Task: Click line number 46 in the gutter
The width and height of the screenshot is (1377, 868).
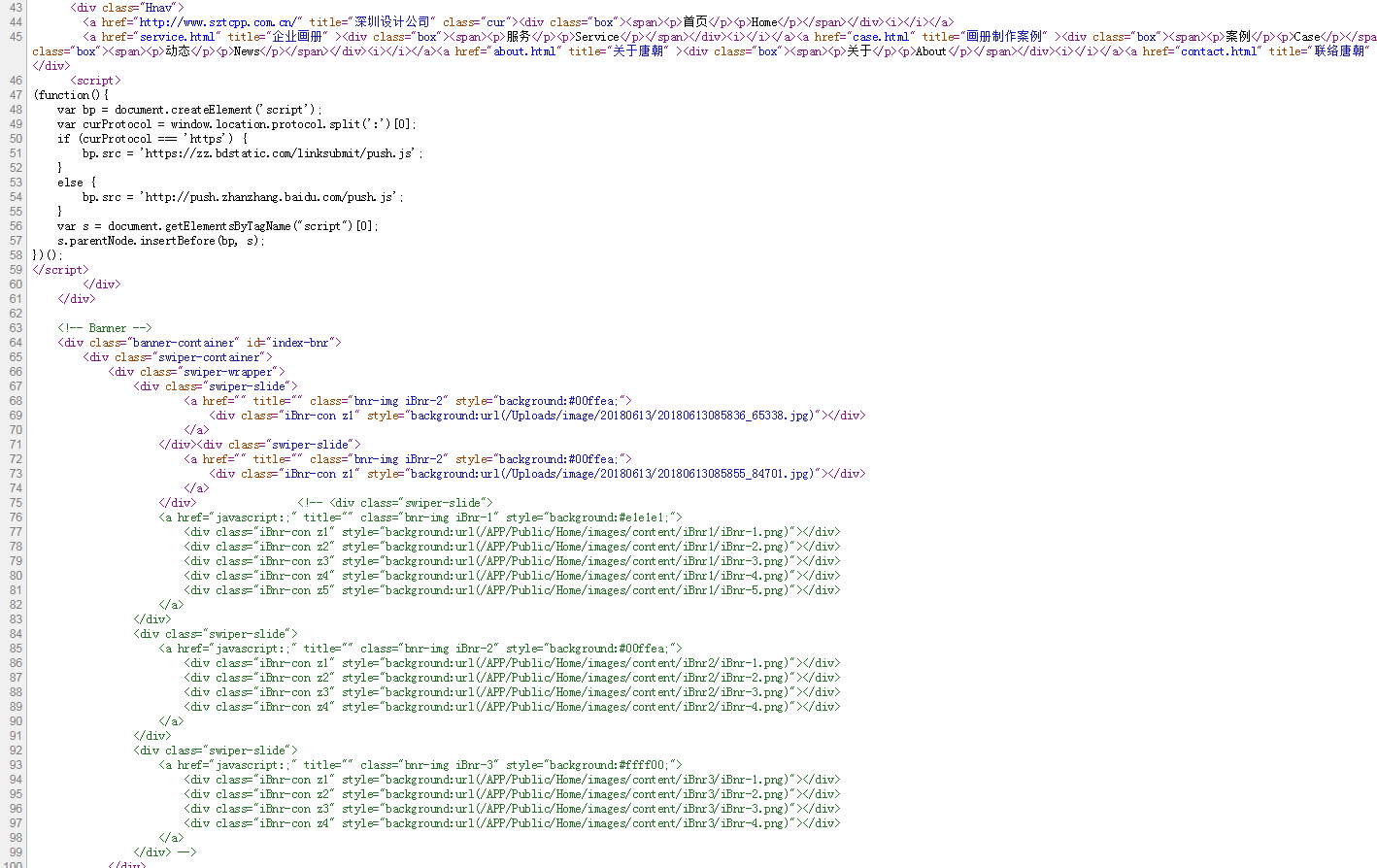Action: (16, 81)
